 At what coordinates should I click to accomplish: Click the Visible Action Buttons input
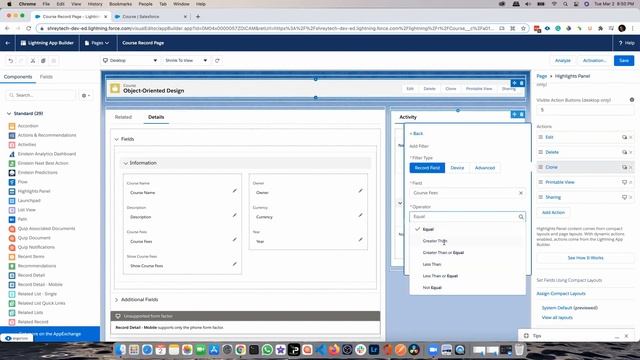(x=585, y=110)
